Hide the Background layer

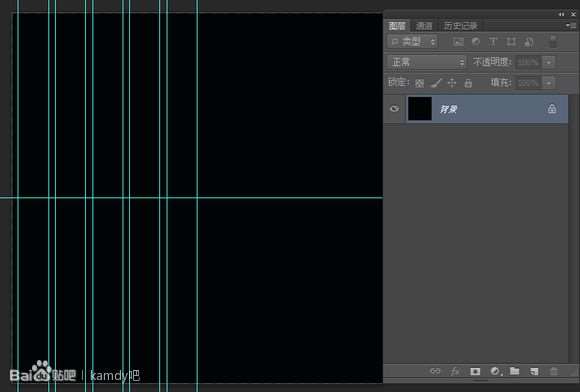coord(394,109)
